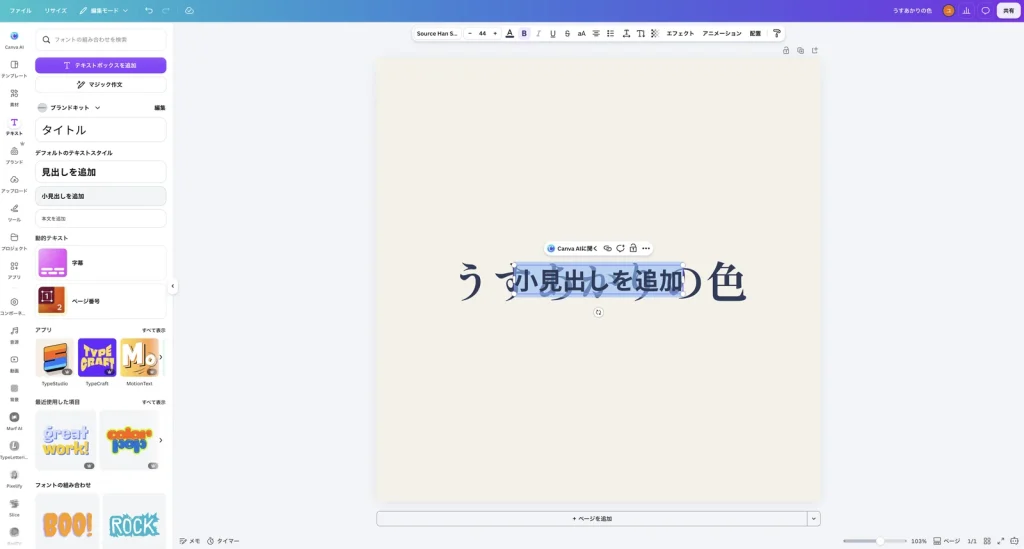The image size is (1024, 549).
Task: Open エフェクト (Effects) panel
Action: point(680,33)
